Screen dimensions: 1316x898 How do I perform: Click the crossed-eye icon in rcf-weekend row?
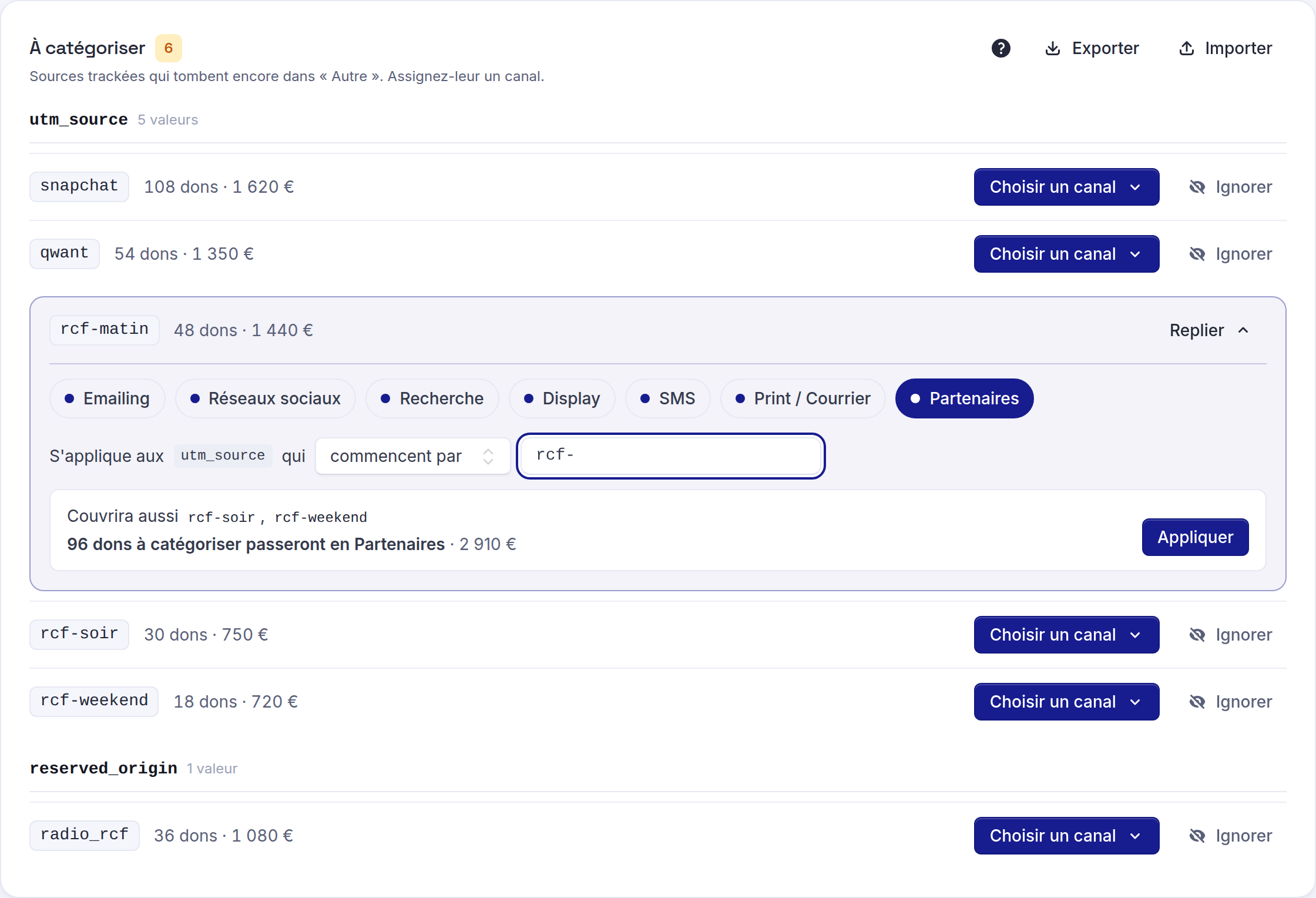tap(1197, 702)
